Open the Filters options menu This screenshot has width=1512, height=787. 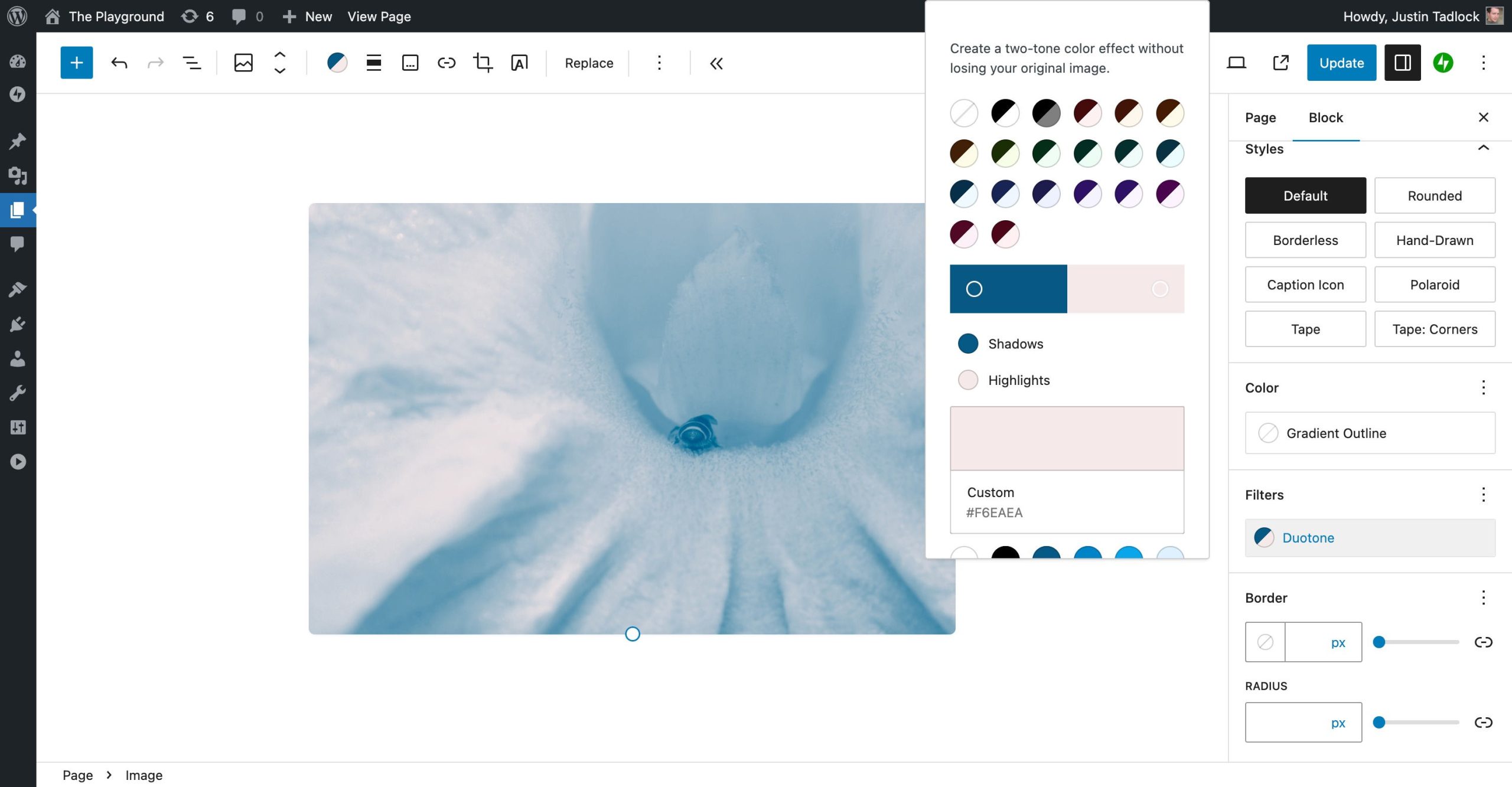[x=1483, y=494]
